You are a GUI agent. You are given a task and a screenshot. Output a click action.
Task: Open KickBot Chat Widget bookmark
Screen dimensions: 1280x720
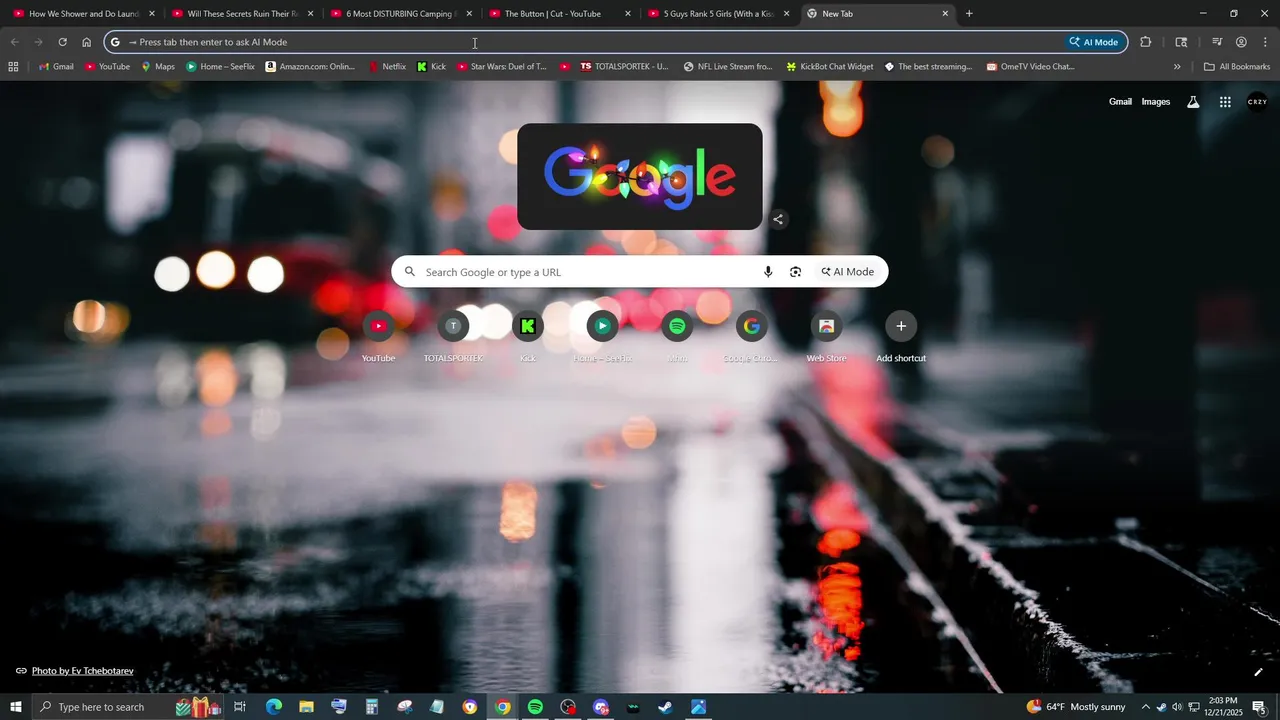829,67
